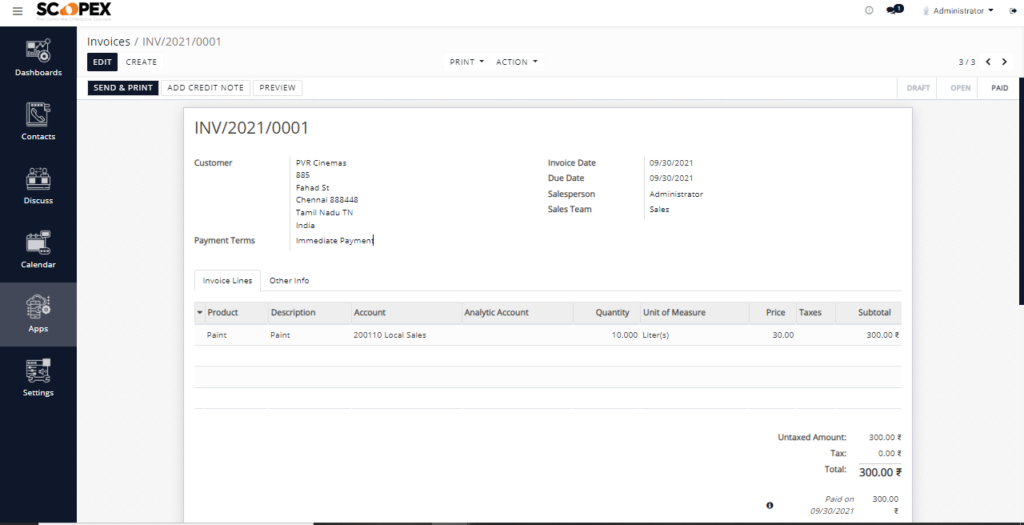1024x525 pixels.
Task: Click the Total amount 300.00 ₹
Action: 880,473
